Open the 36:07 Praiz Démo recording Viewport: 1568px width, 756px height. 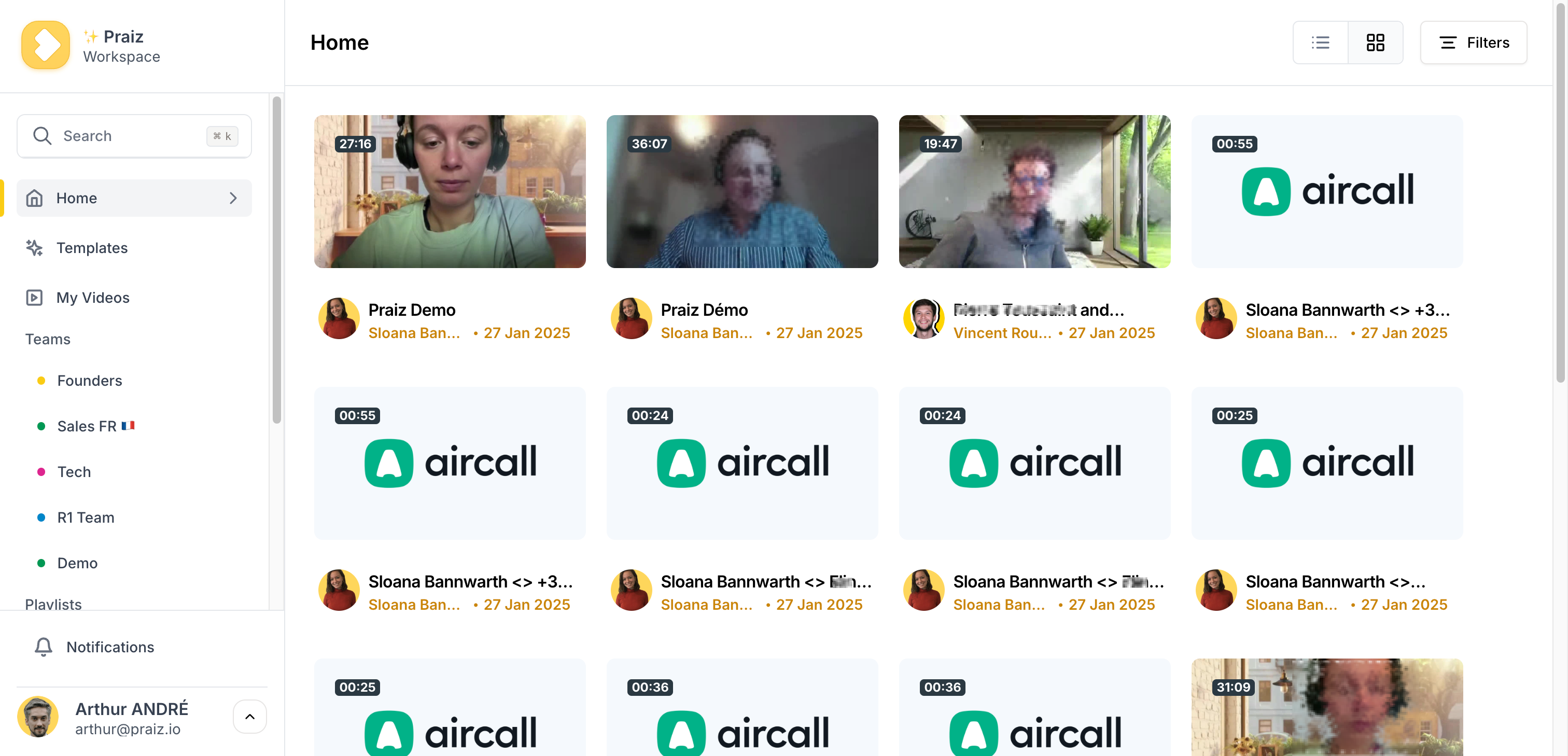pos(742,191)
